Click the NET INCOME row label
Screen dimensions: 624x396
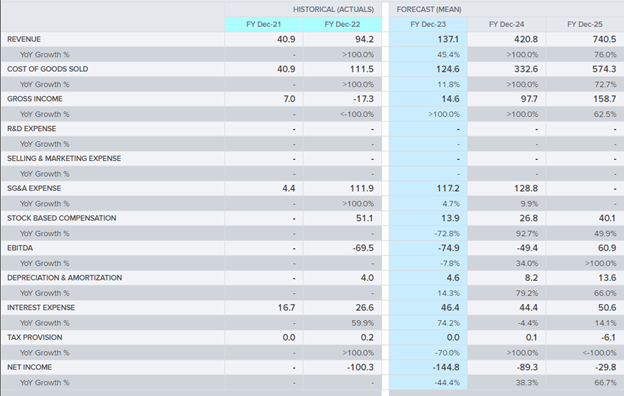coord(29,367)
